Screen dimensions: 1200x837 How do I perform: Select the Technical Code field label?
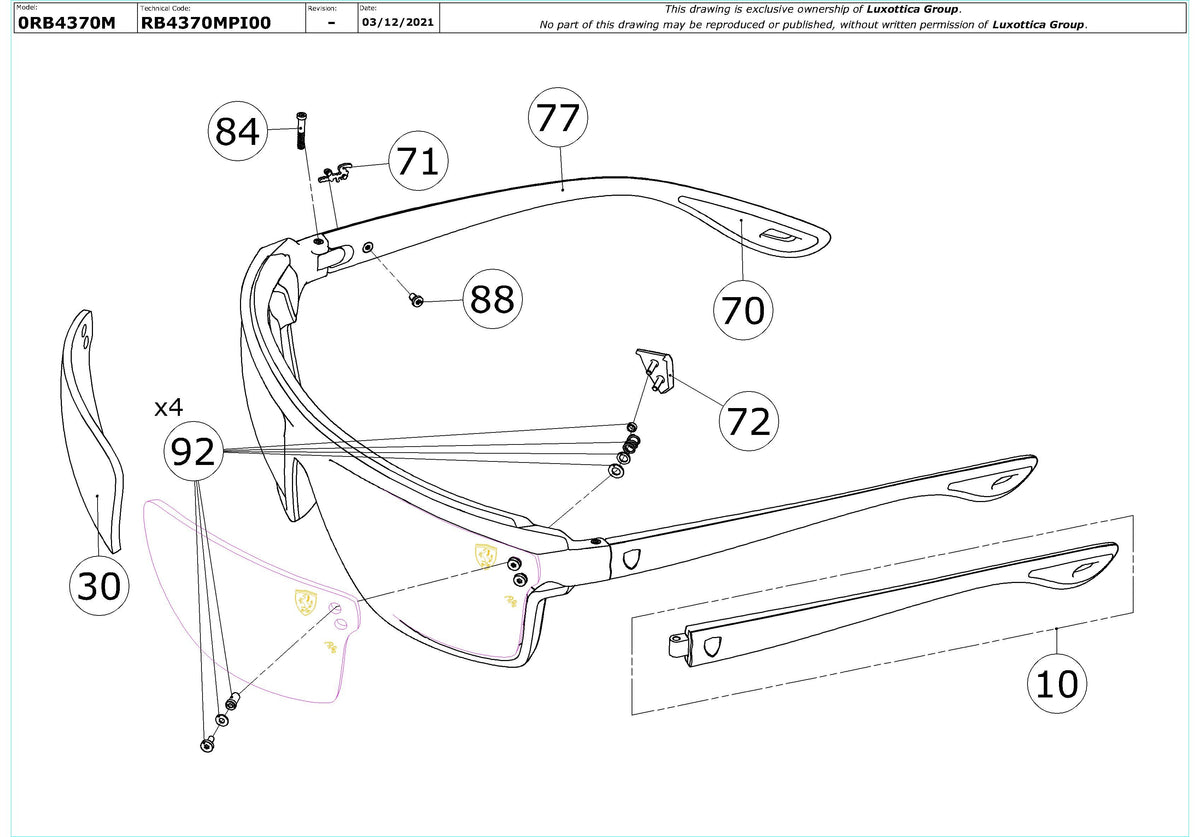coord(163,7)
